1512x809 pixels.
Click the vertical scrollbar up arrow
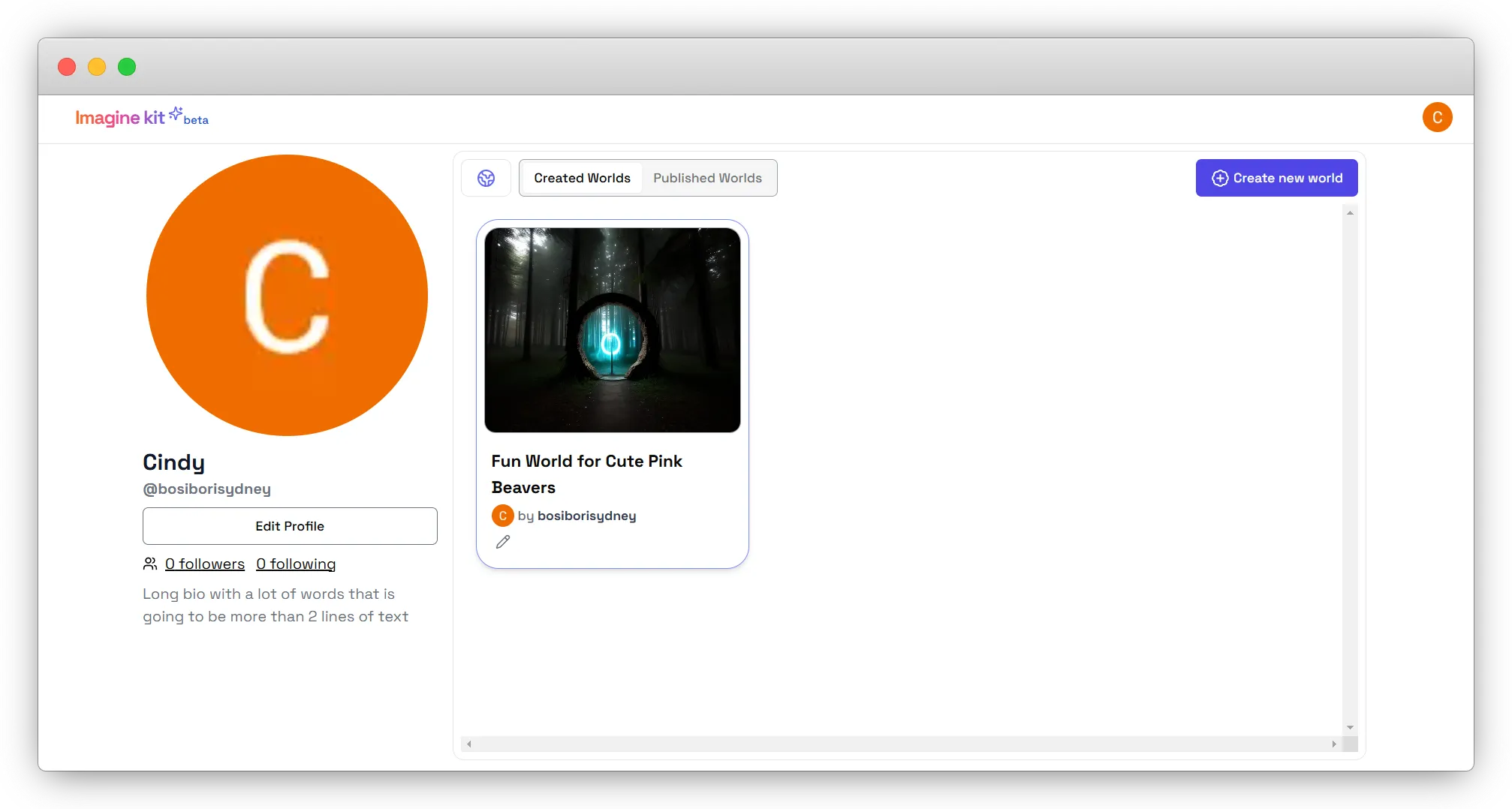pos(1350,213)
